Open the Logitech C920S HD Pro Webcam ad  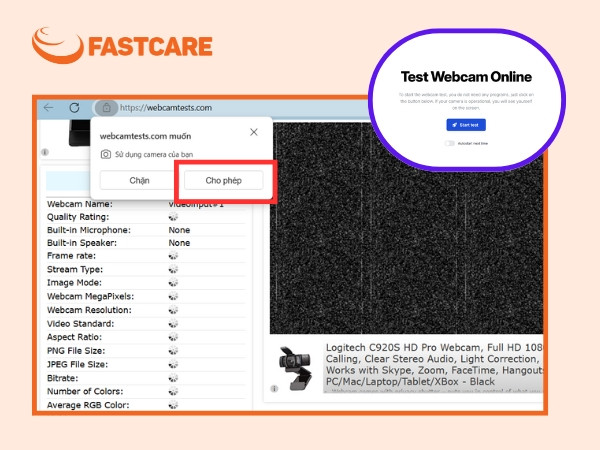click(434, 365)
